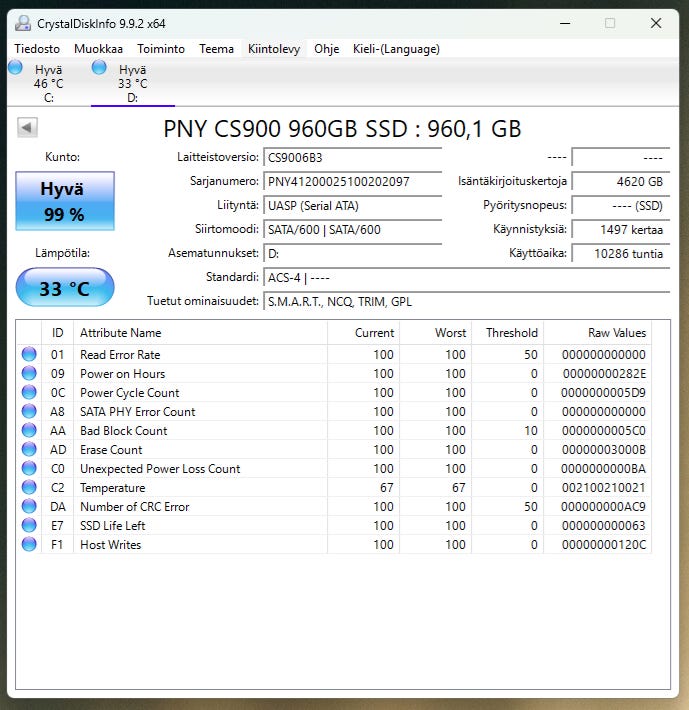Click status orb for Temperature attribute
689x710 pixels.
[29, 487]
